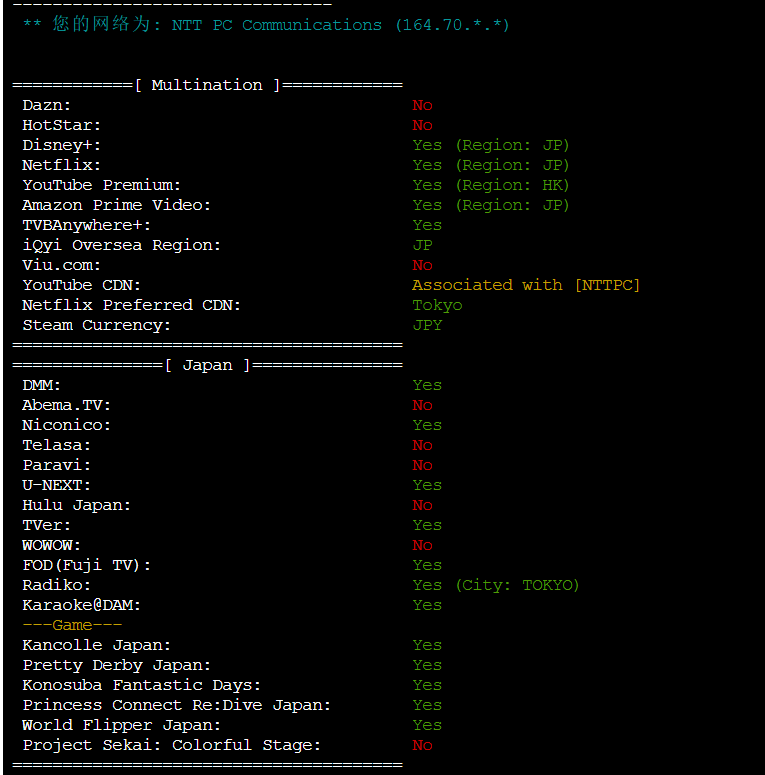Select the 'Yes' result for Kancolle Japan
Screen dimensions: 765x775
427,646
